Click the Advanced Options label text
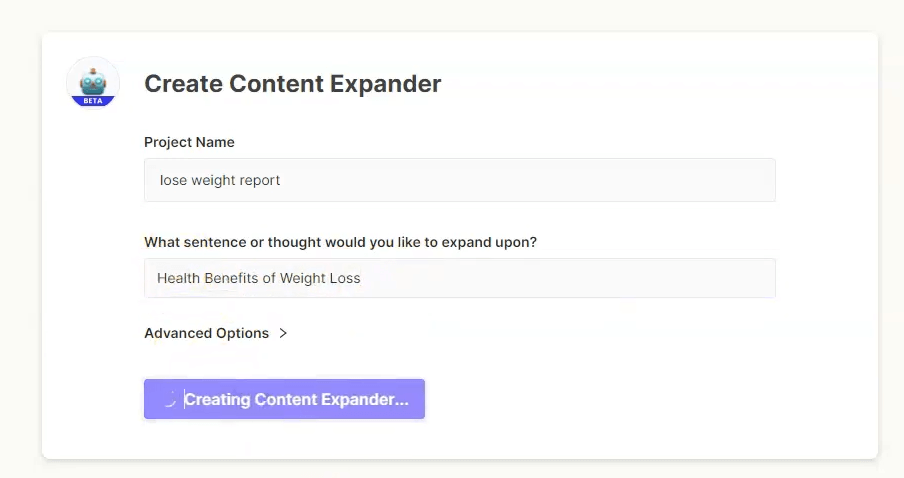Image resolution: width=904 pixels, height=478 pixels. click(206, 333)
